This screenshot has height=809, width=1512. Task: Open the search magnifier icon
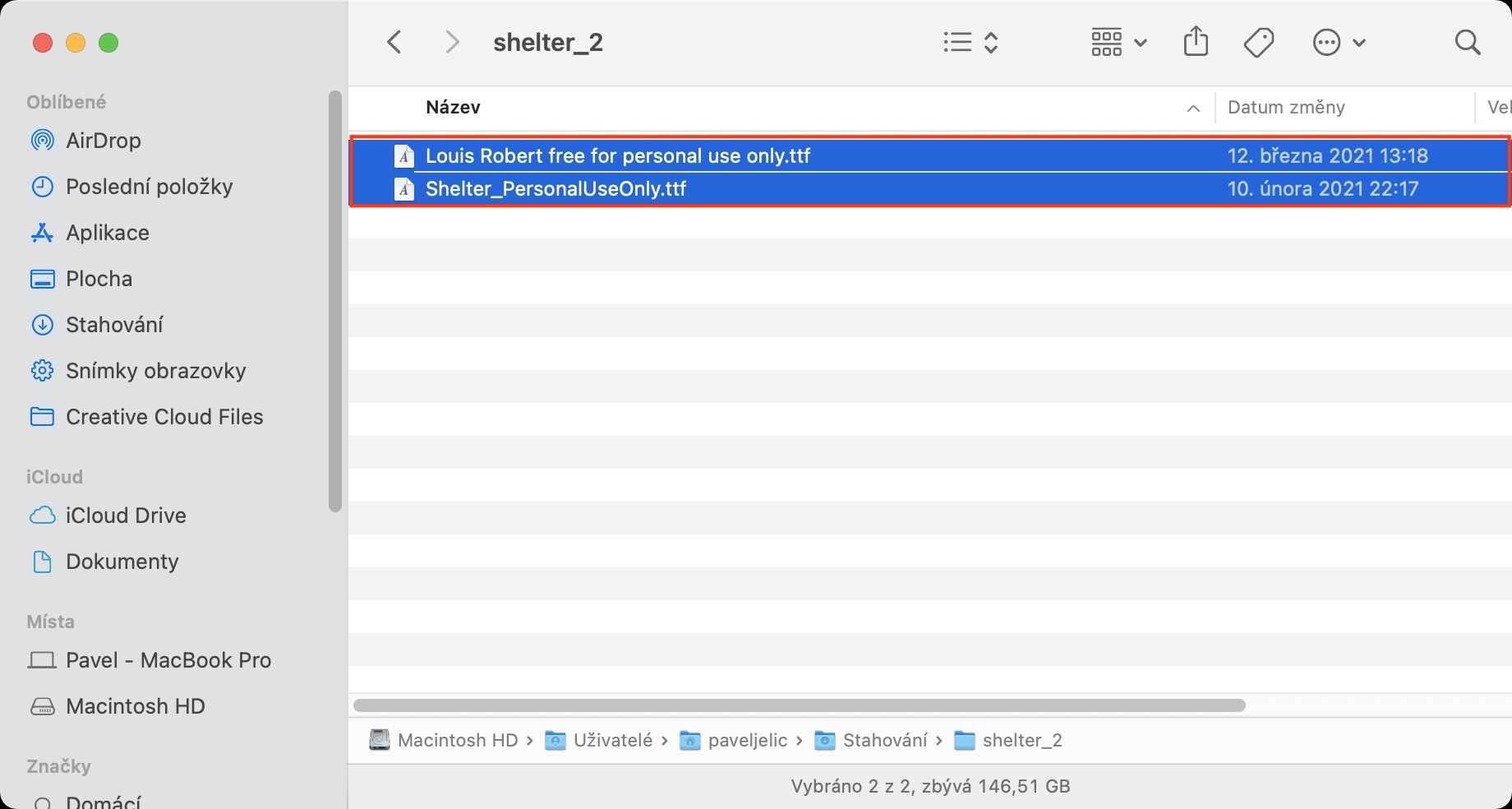point(1467,42)
